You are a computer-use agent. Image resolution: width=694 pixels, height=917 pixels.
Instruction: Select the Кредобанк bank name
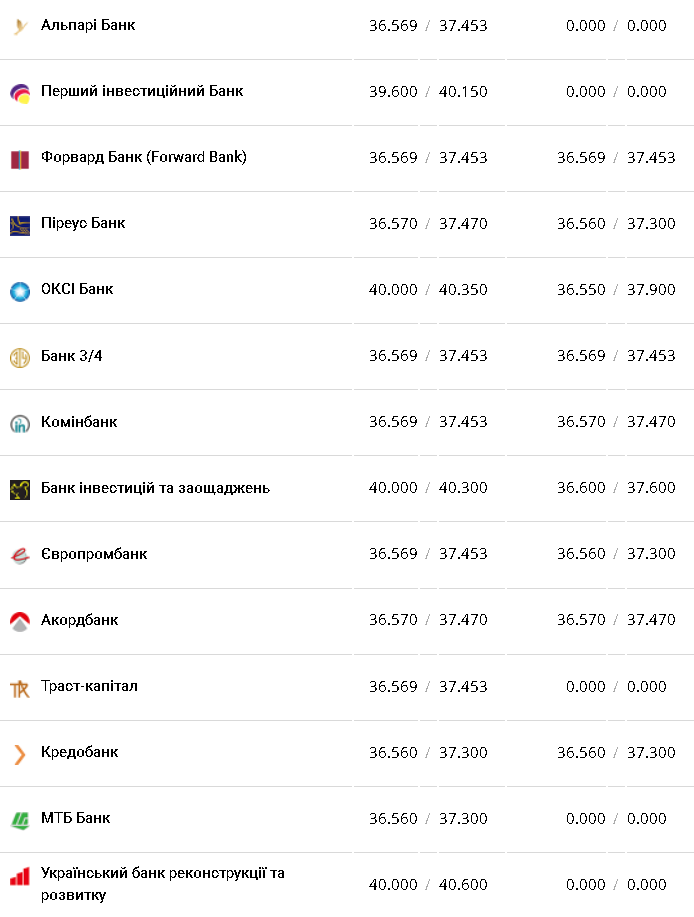[80, 752]
